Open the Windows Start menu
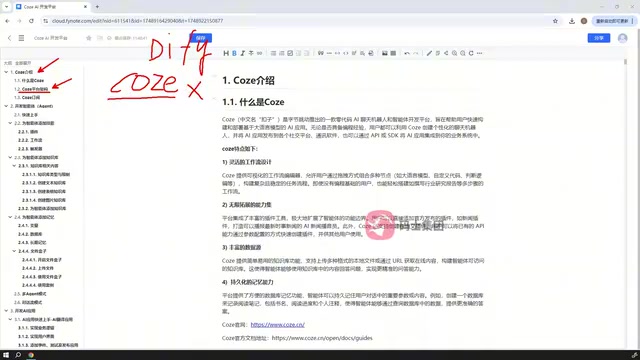The width and height of the screenshot is (640, 360). coord(6,355)
